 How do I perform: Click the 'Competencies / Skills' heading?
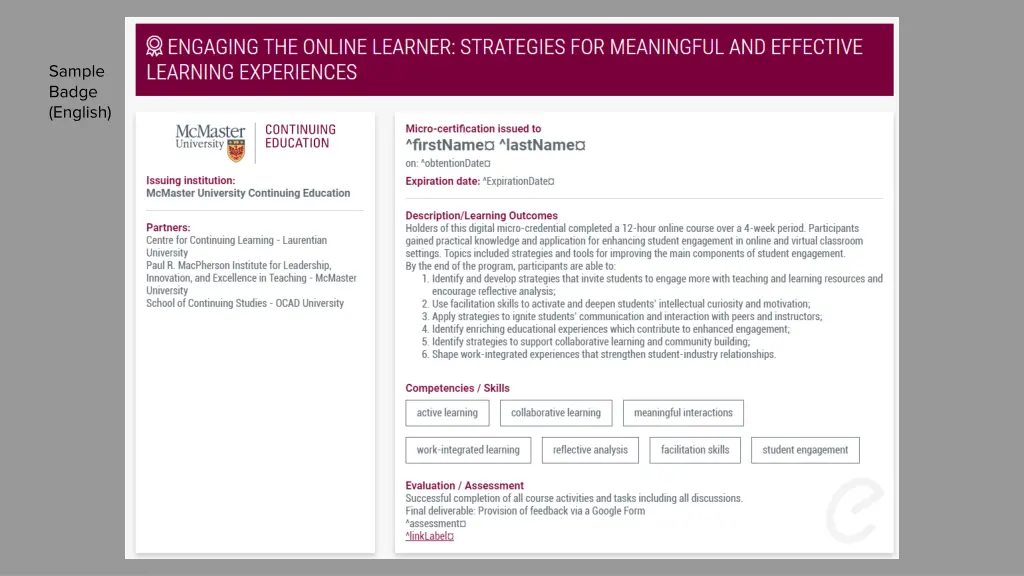pyautogui.click(x=457, y=388)
